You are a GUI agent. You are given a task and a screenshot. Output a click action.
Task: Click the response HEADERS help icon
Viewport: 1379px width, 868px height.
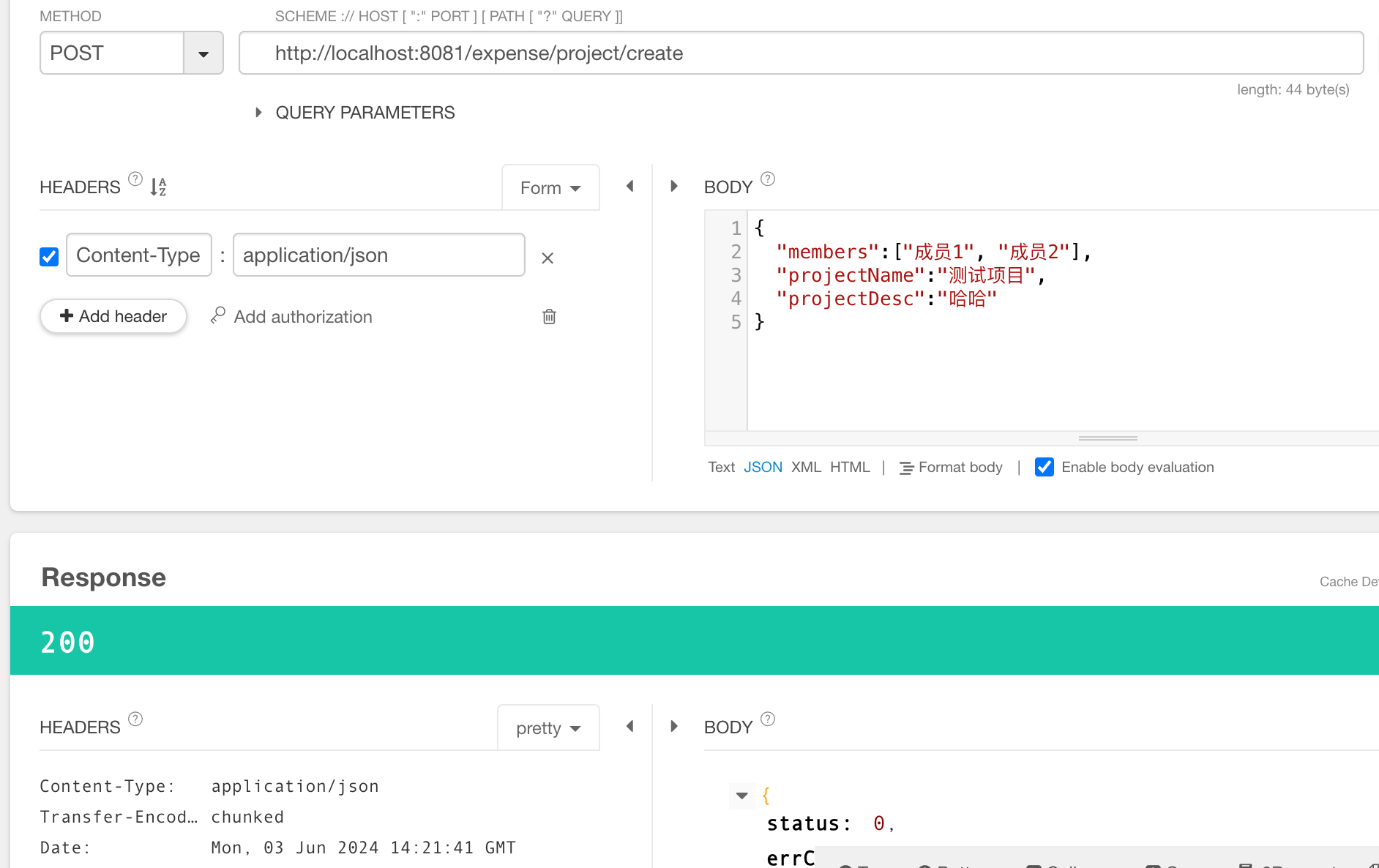(x=135, y=719)
